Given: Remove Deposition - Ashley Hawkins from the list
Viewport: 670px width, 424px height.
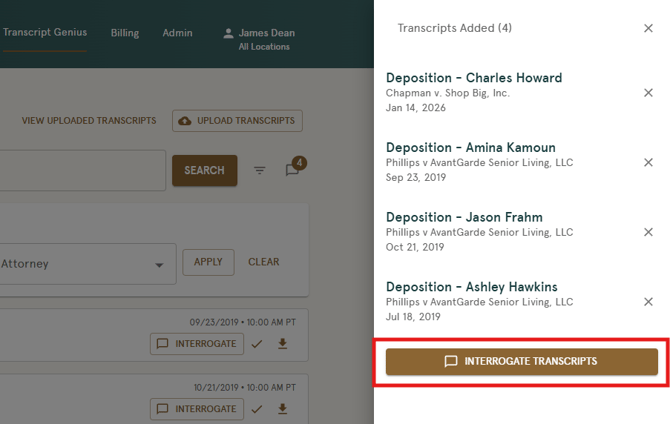Looking at the screenshot, I should pos(648,302).
